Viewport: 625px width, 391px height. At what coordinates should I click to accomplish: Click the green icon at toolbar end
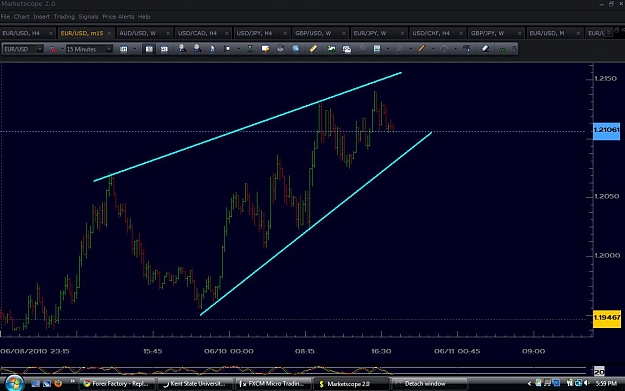(x=503, y=49)
